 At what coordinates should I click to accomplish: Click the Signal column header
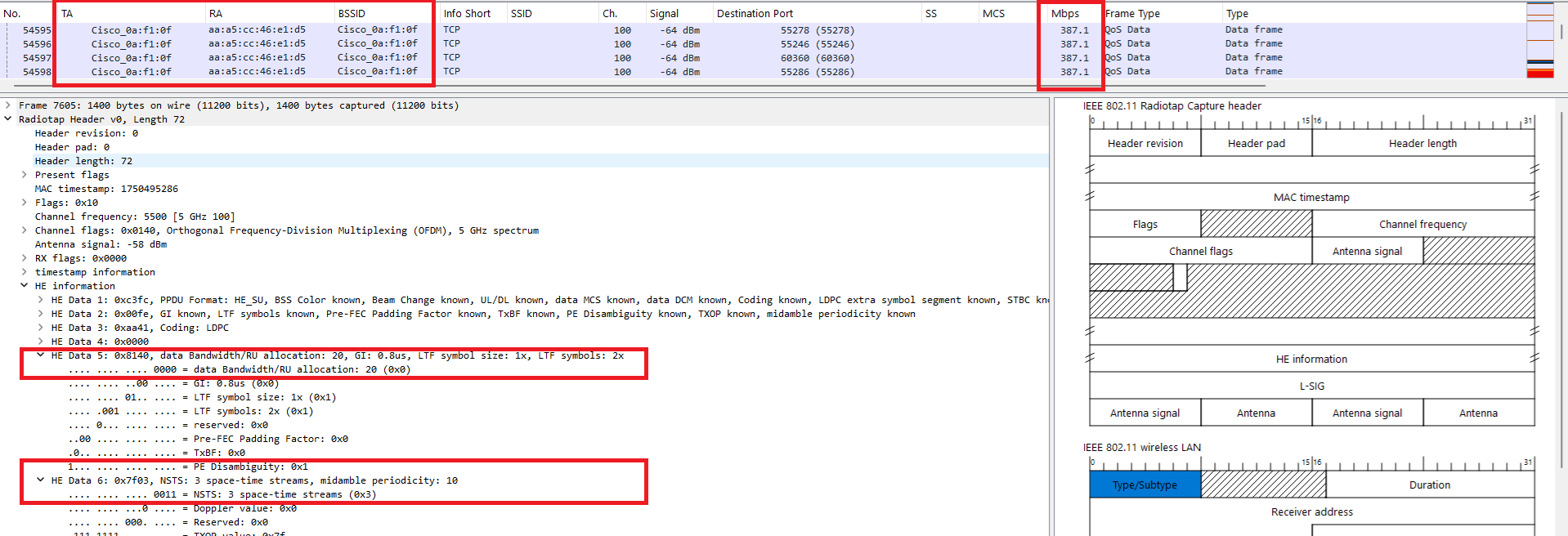pyautogui.click(x=664, y=13)
